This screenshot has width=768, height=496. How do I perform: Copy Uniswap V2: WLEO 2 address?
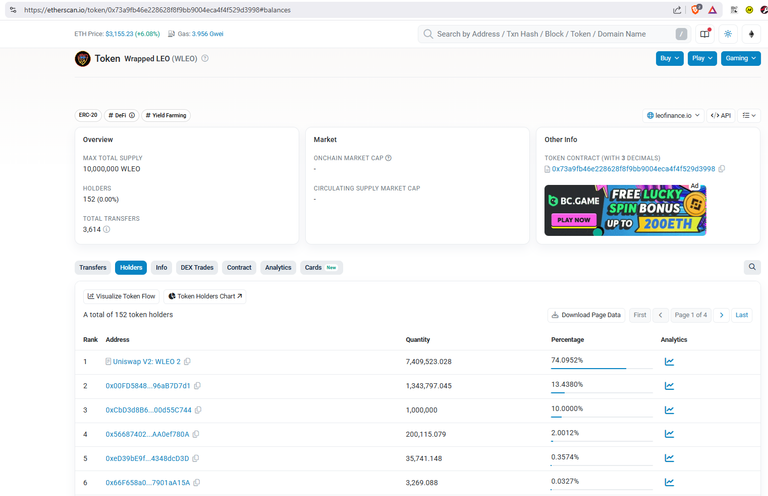pos(187,361)
